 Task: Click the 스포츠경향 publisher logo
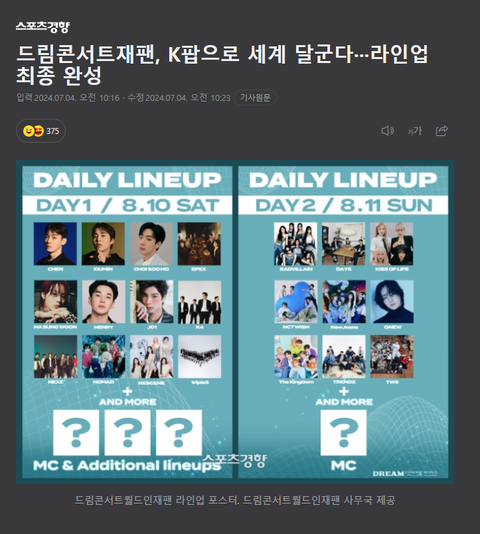[x=43, y=27]
